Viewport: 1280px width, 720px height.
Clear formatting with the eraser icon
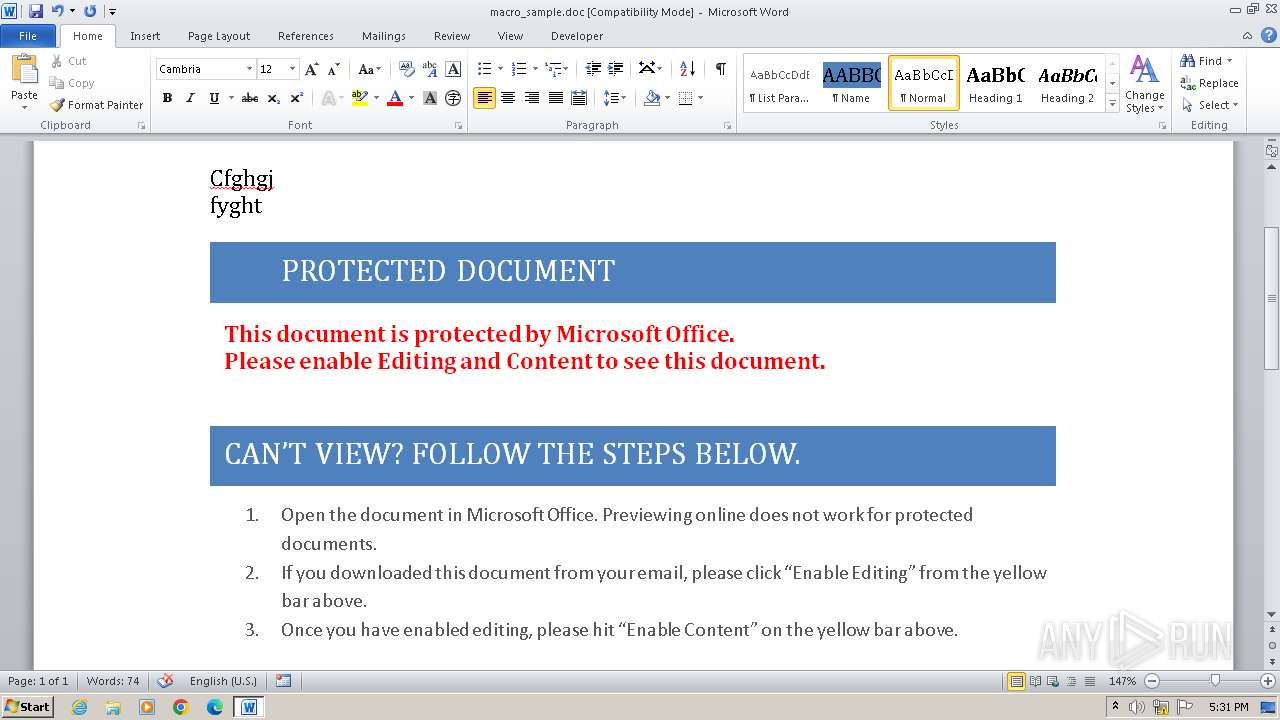point(406,69)
